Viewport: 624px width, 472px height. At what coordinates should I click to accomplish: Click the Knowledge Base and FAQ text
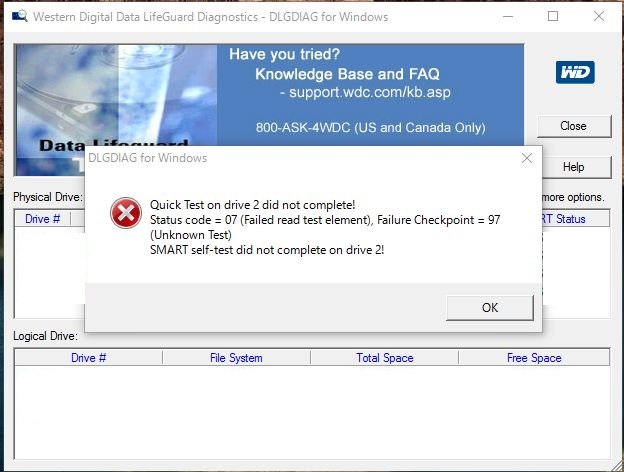point(347,74)
